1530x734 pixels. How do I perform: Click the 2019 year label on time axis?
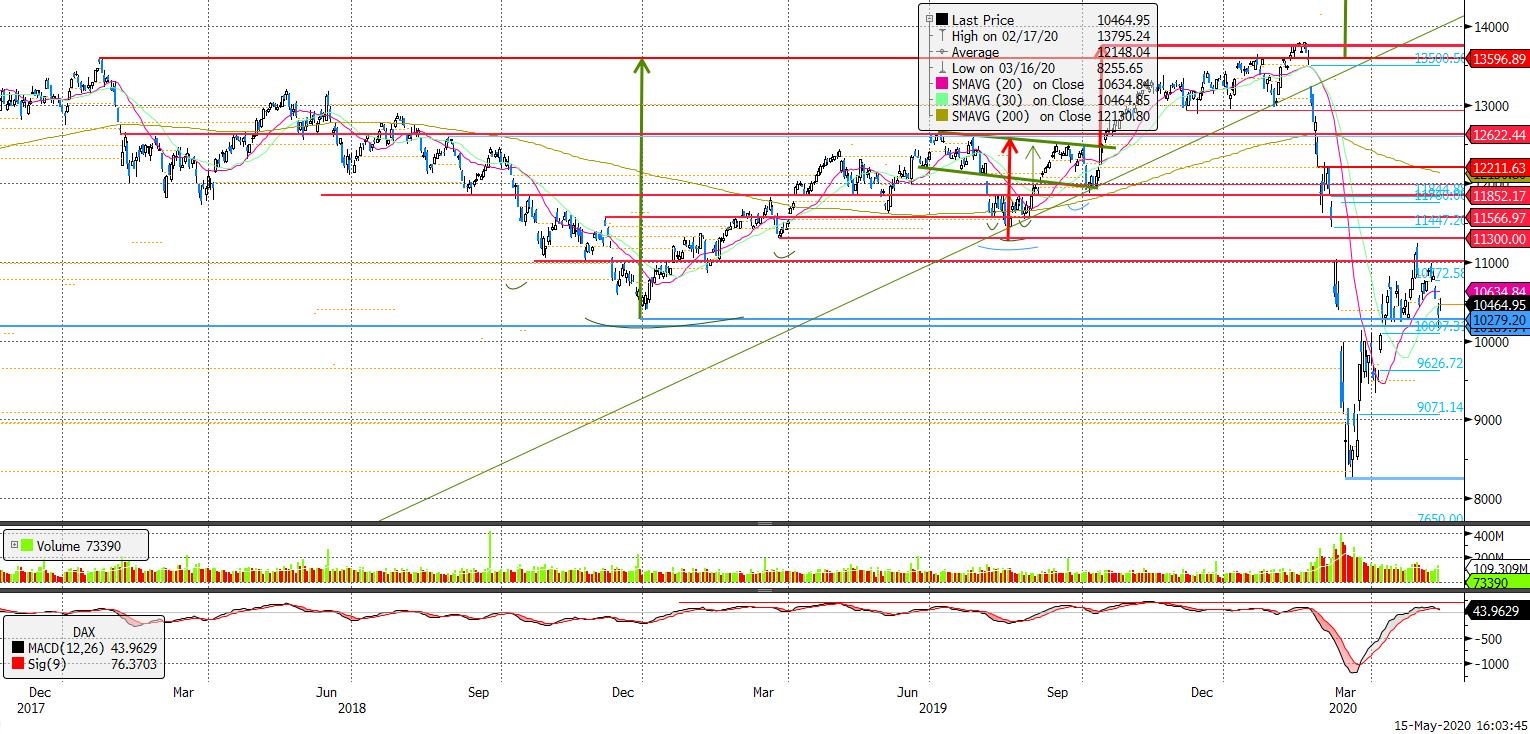coord(932,708)
